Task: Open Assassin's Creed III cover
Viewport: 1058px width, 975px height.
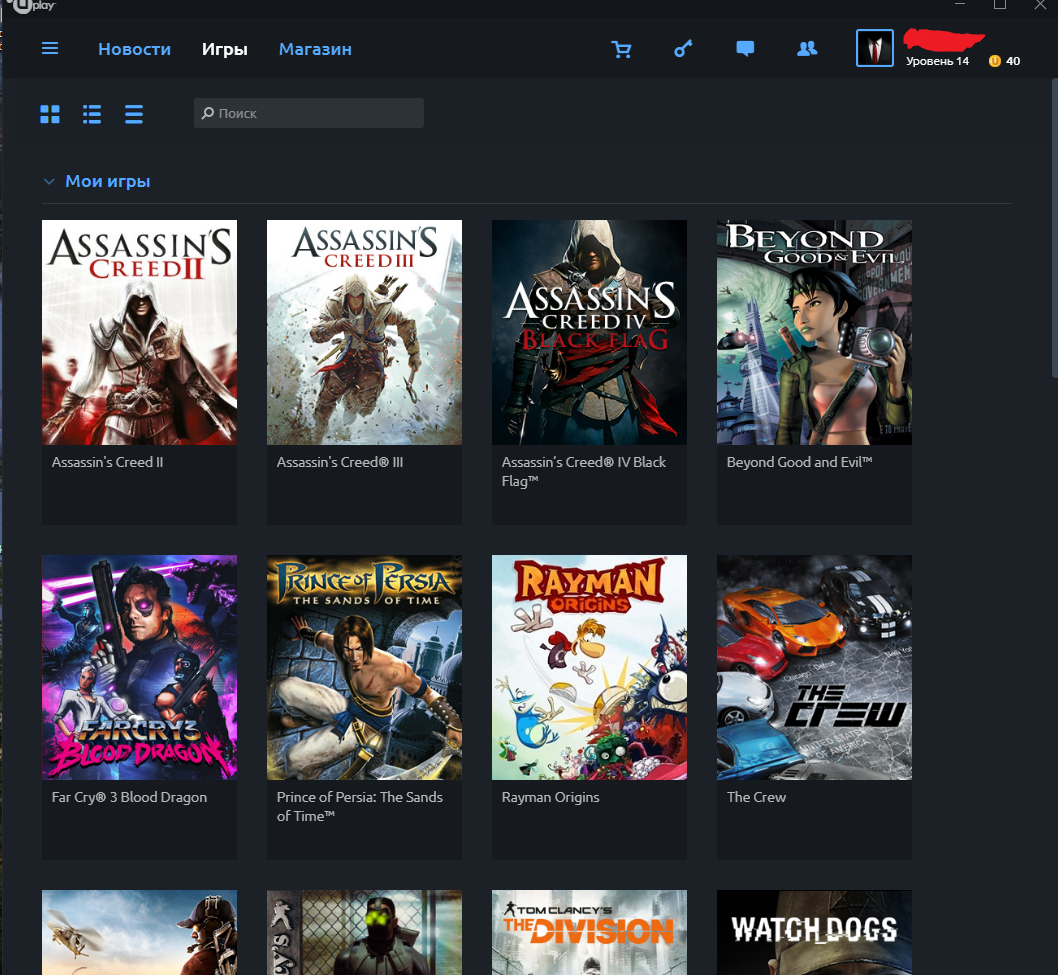Action: [x=364, y=332]
